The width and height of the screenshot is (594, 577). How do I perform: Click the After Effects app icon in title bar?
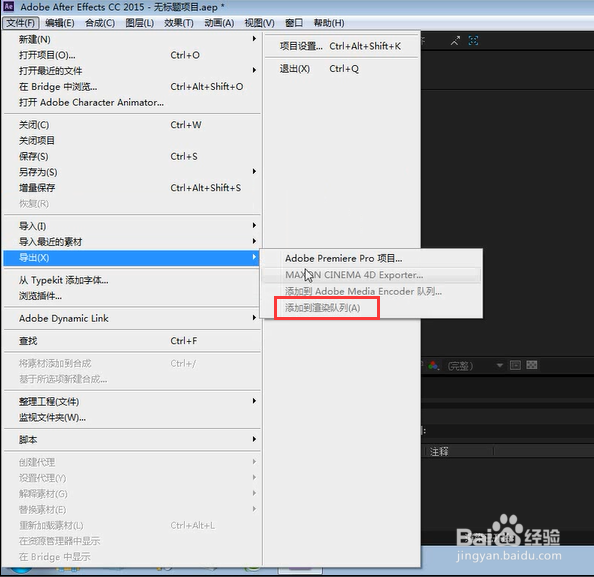(8, 6)
